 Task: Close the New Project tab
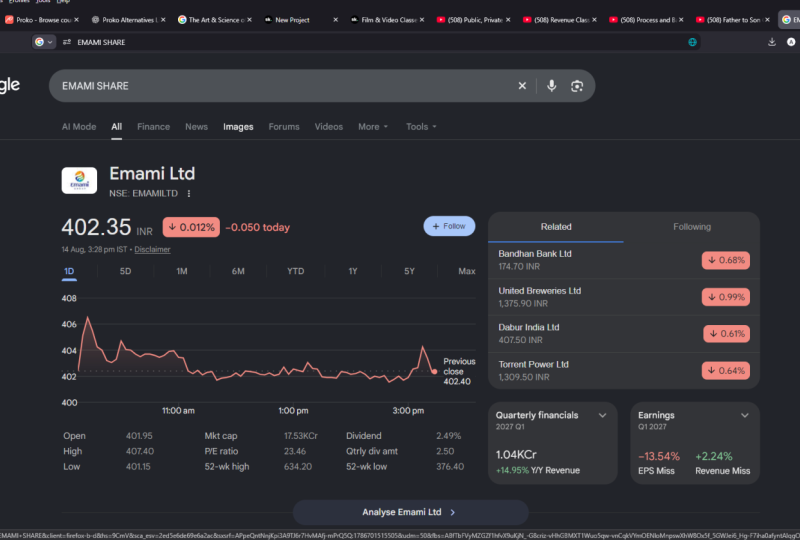pyautogui.click(x=335, y=19)
